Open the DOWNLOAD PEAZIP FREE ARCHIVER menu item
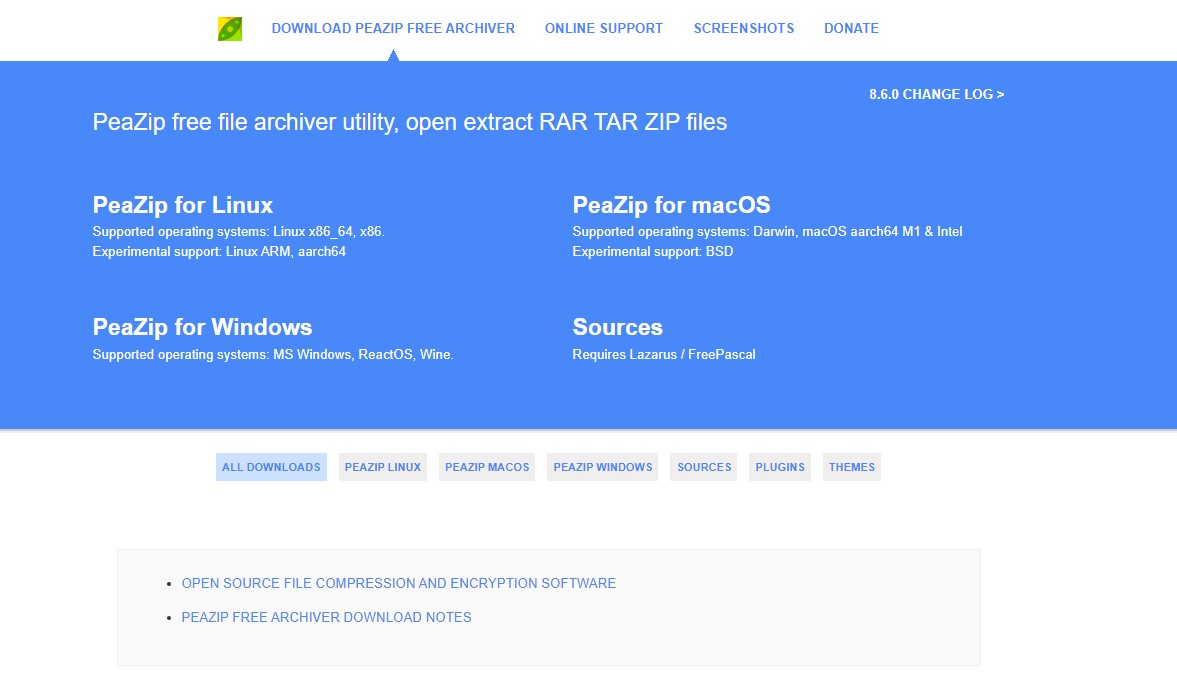Viewport: 1177px width, 683px height. click(393, 28)
